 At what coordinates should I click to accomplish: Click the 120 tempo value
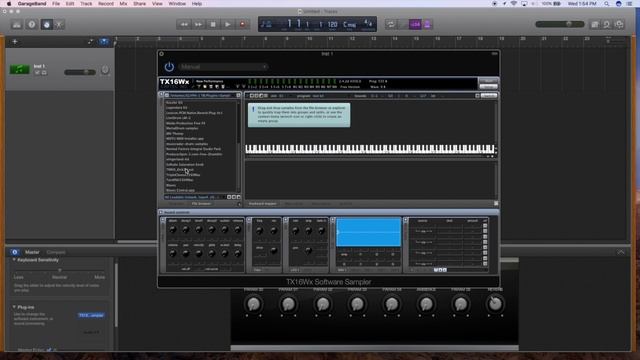(332, 24)
